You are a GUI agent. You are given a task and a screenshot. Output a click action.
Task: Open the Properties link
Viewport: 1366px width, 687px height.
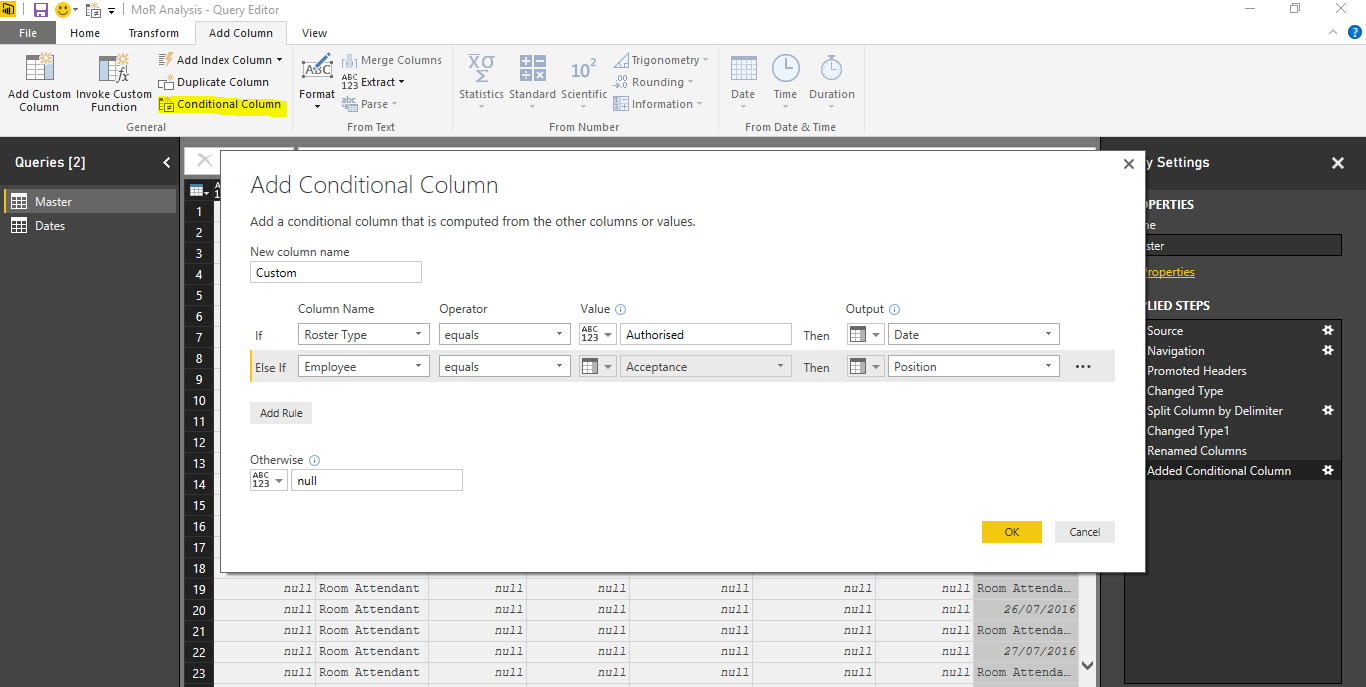1170,272
